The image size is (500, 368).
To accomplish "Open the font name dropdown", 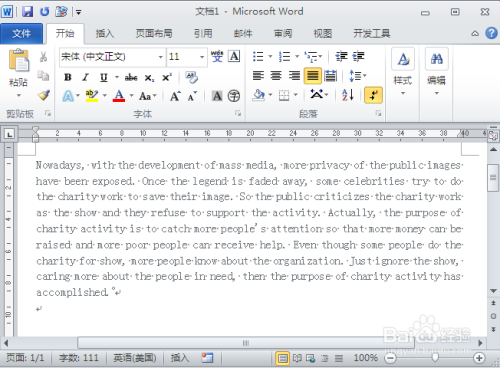I will tap(161, 57).
